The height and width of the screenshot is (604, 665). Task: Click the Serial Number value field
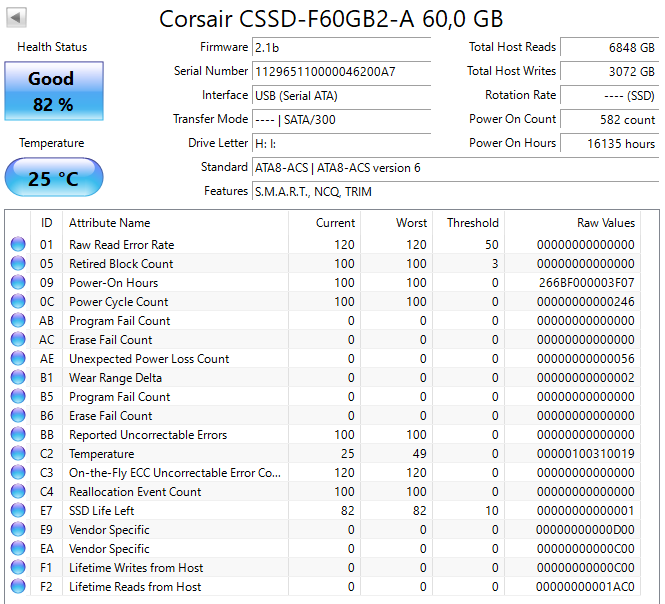[341, 71]
